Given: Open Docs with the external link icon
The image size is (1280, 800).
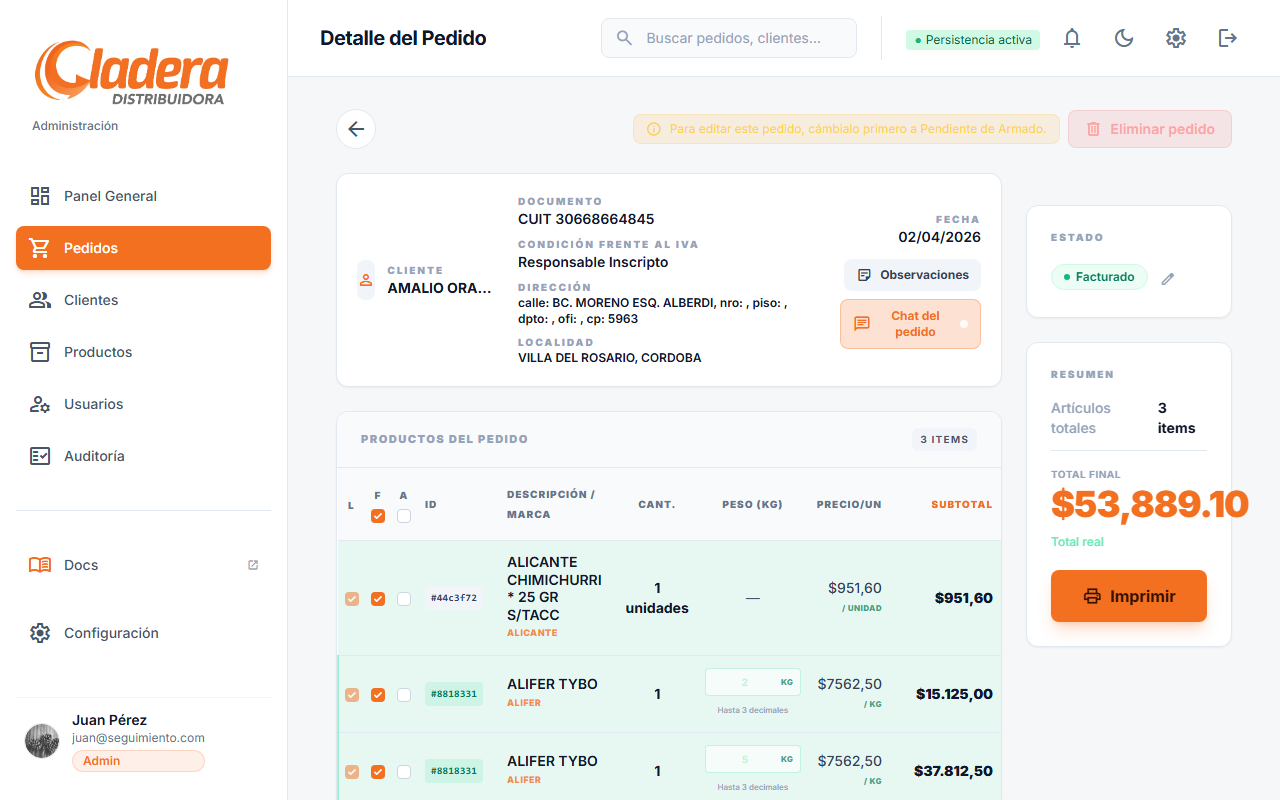Looking at the screenshot, I should click(x=252, y=565).
